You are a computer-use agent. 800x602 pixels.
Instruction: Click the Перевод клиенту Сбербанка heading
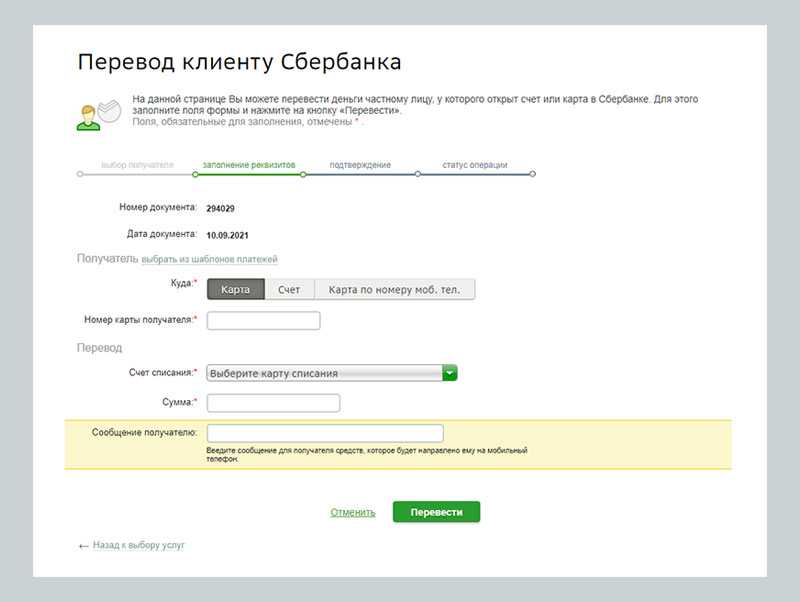pyautogui.click(x=239, y=62)
